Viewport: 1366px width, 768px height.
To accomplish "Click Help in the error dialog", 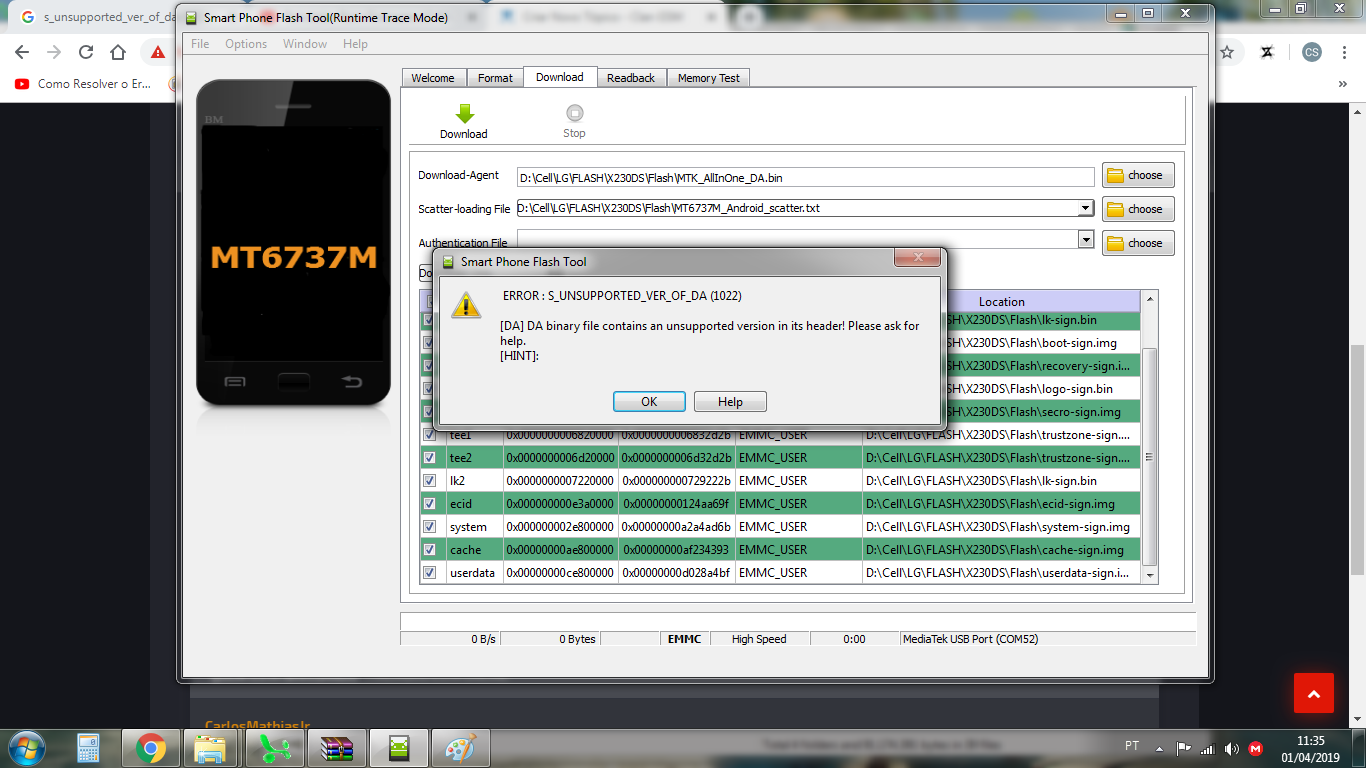I will point(730,401).
